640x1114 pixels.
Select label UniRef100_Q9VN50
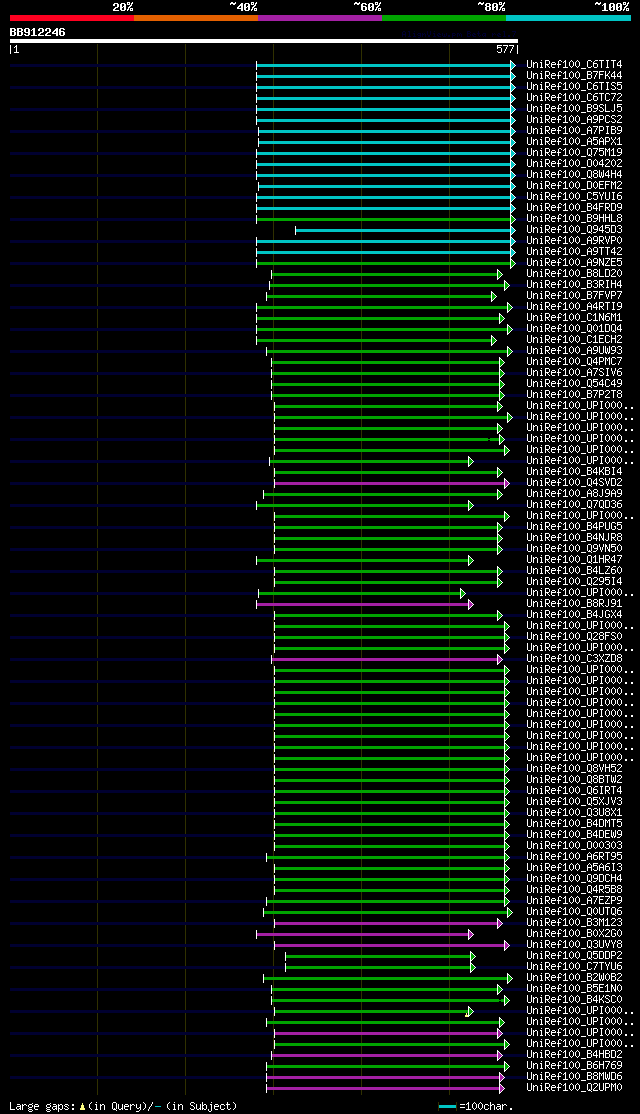point(574,549)
